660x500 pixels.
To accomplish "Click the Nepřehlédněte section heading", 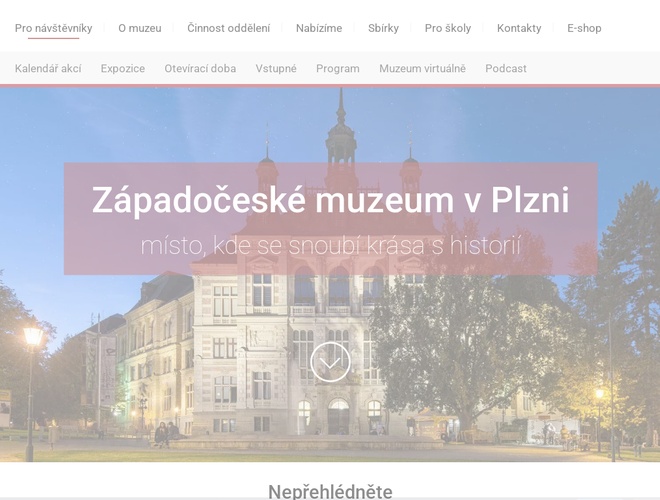I will tap(330, 490).
